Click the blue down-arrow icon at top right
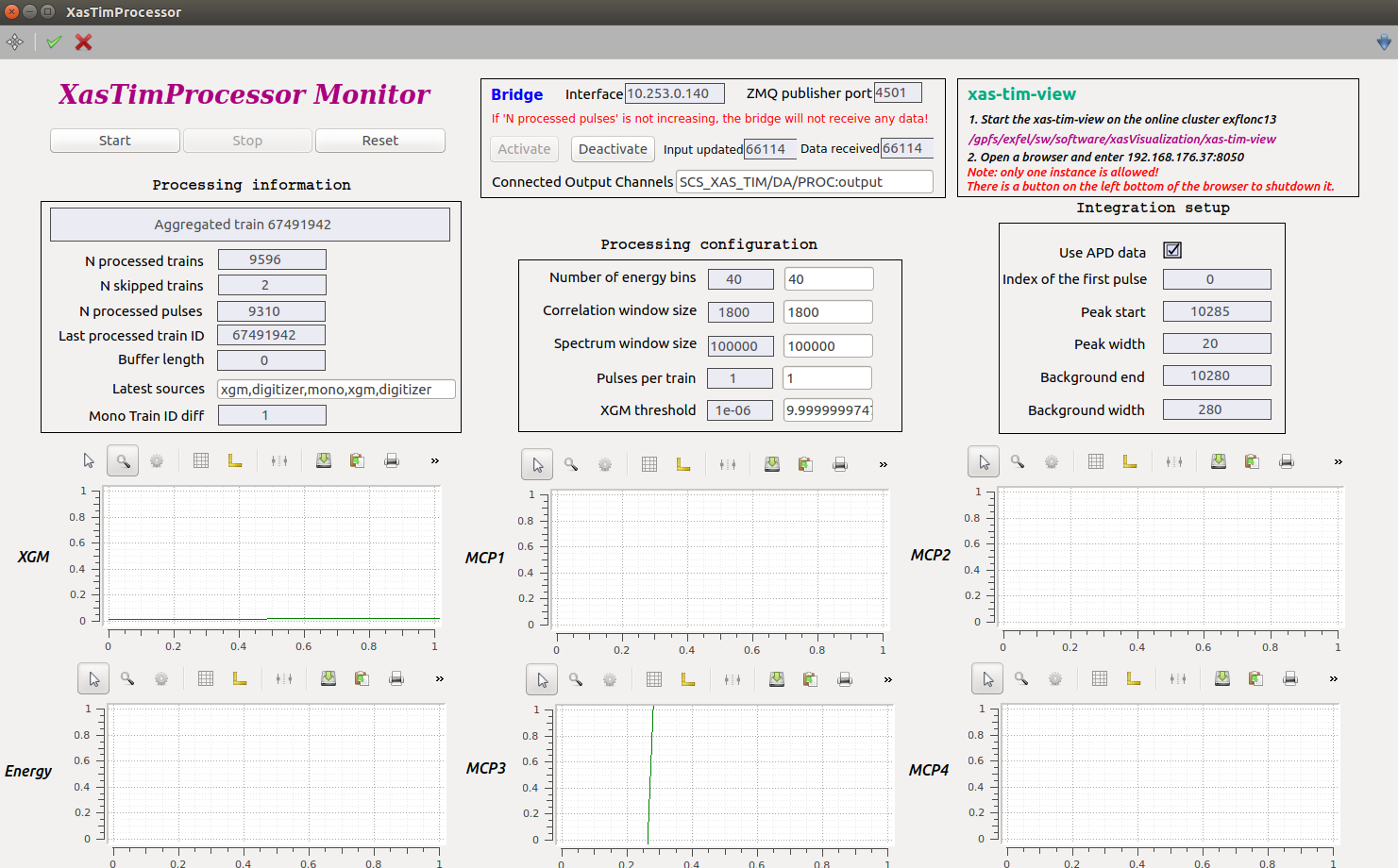1398x868 pixels. 1384,42
